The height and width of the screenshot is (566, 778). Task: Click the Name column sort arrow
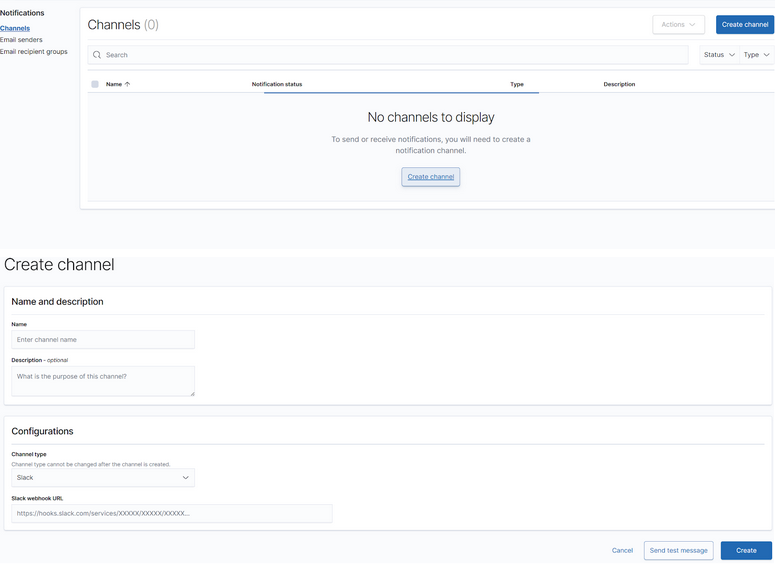tap(127, 85)
